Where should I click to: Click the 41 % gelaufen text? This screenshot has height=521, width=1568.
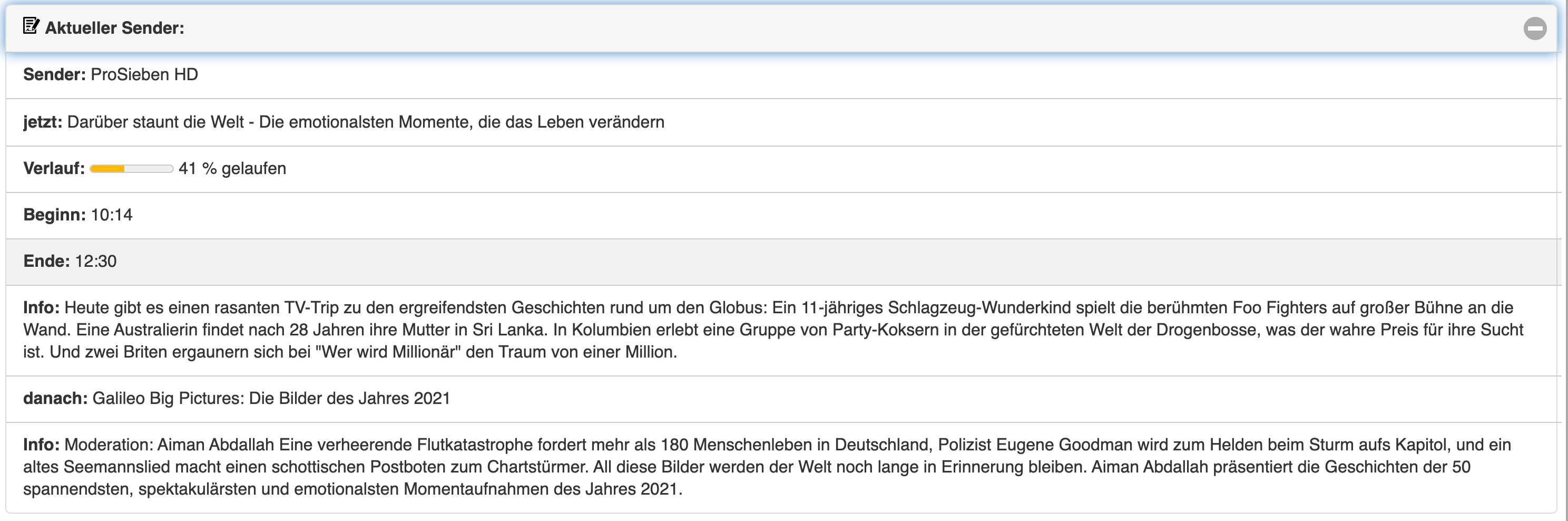point(232,168)
